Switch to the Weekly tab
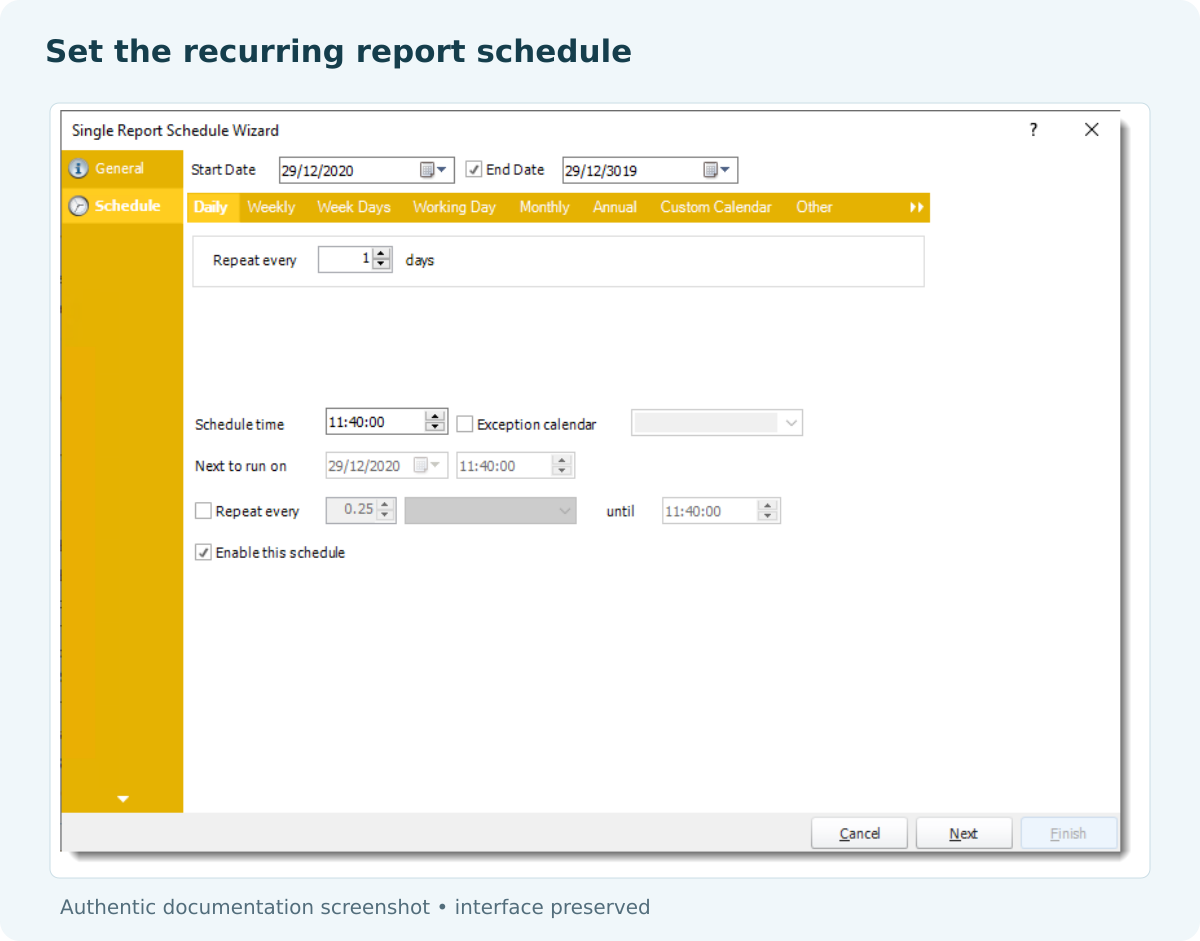This screenshot has width=1200, height=941. 271,207
